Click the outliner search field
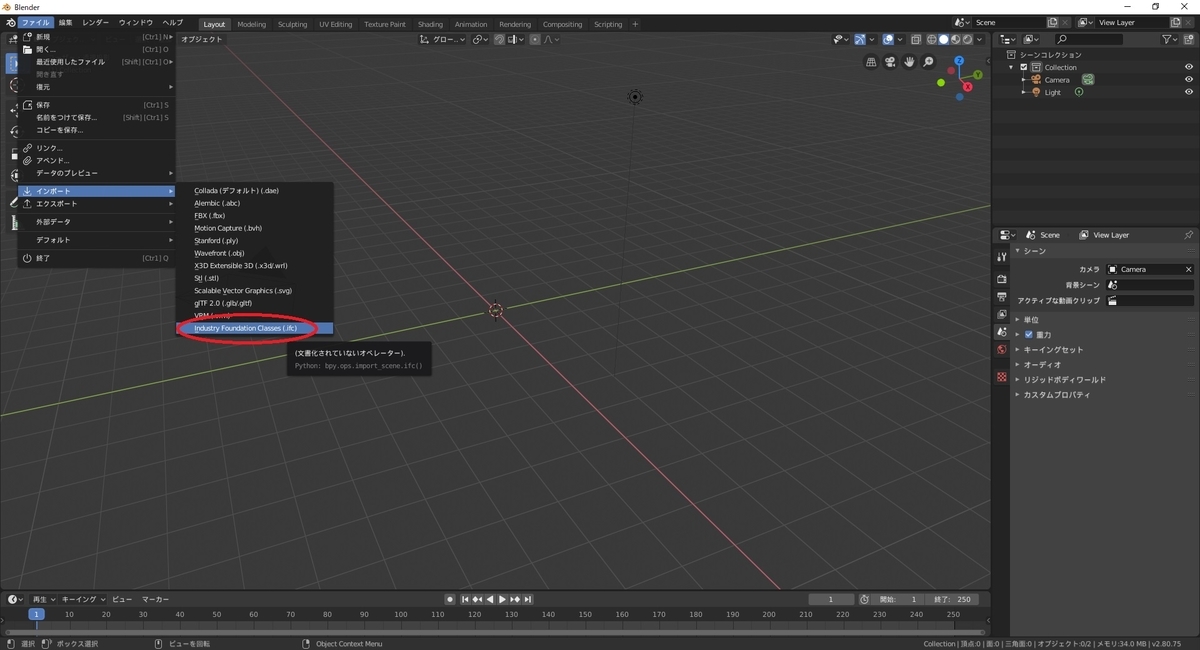 click(x=1088, y=40)
